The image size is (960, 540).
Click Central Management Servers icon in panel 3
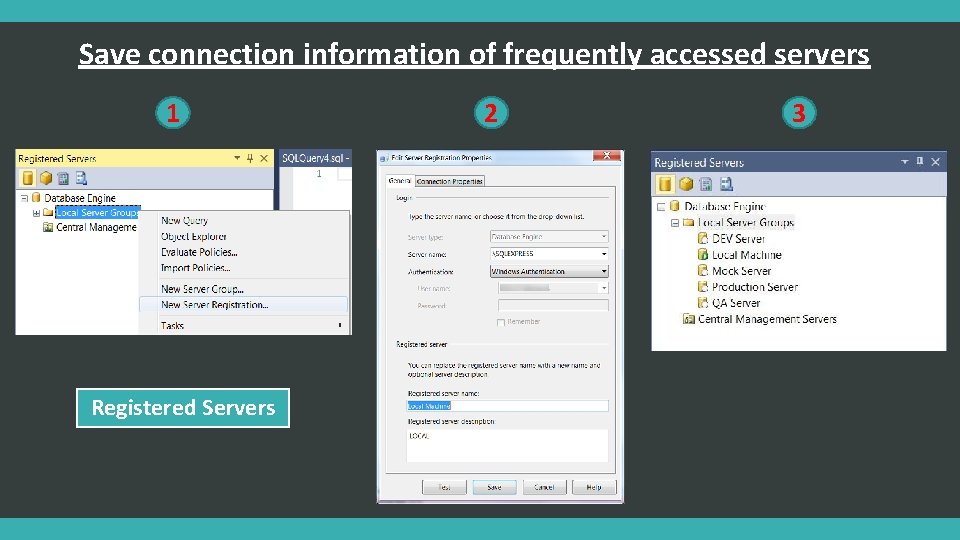coord(689,318)
